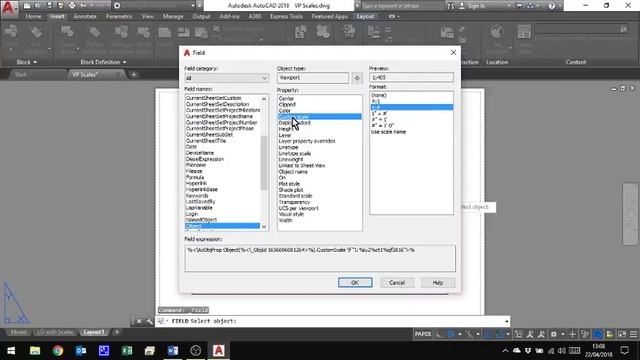The image size is (640, 360).
Task: Select 'Linked to Sheet View' property
Action: 302,165
